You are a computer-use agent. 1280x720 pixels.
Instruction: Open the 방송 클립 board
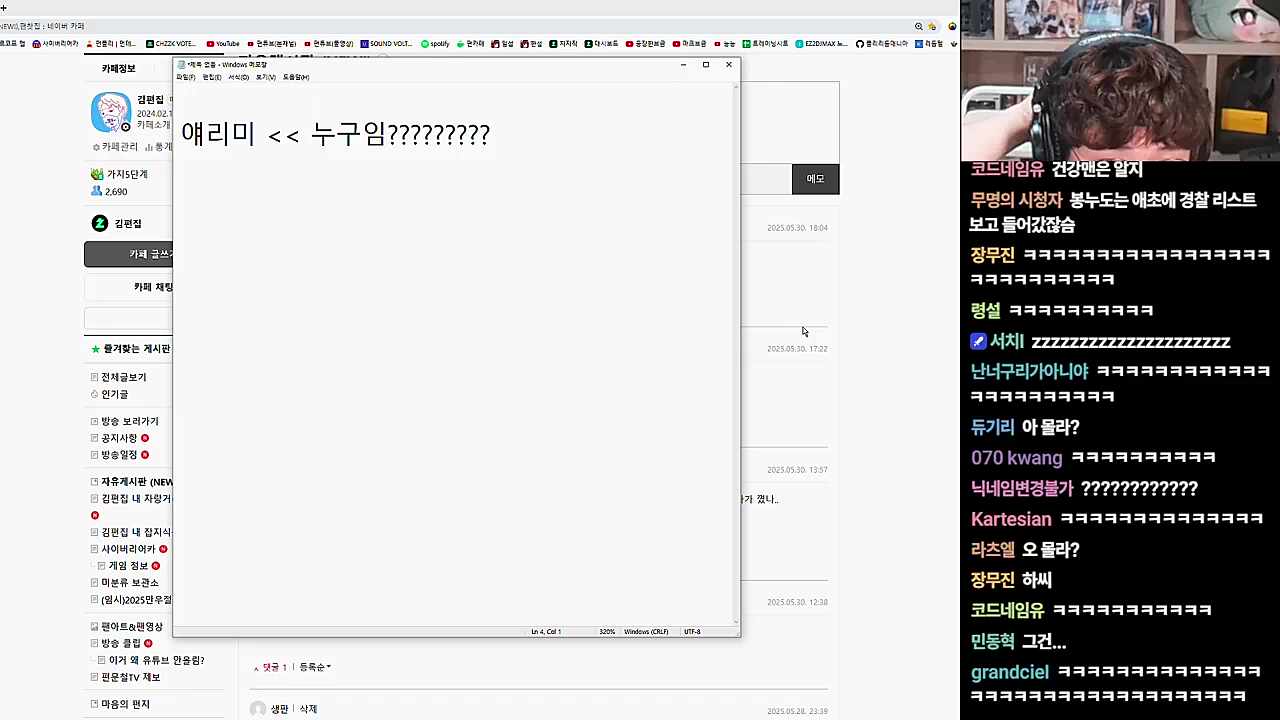121,643
